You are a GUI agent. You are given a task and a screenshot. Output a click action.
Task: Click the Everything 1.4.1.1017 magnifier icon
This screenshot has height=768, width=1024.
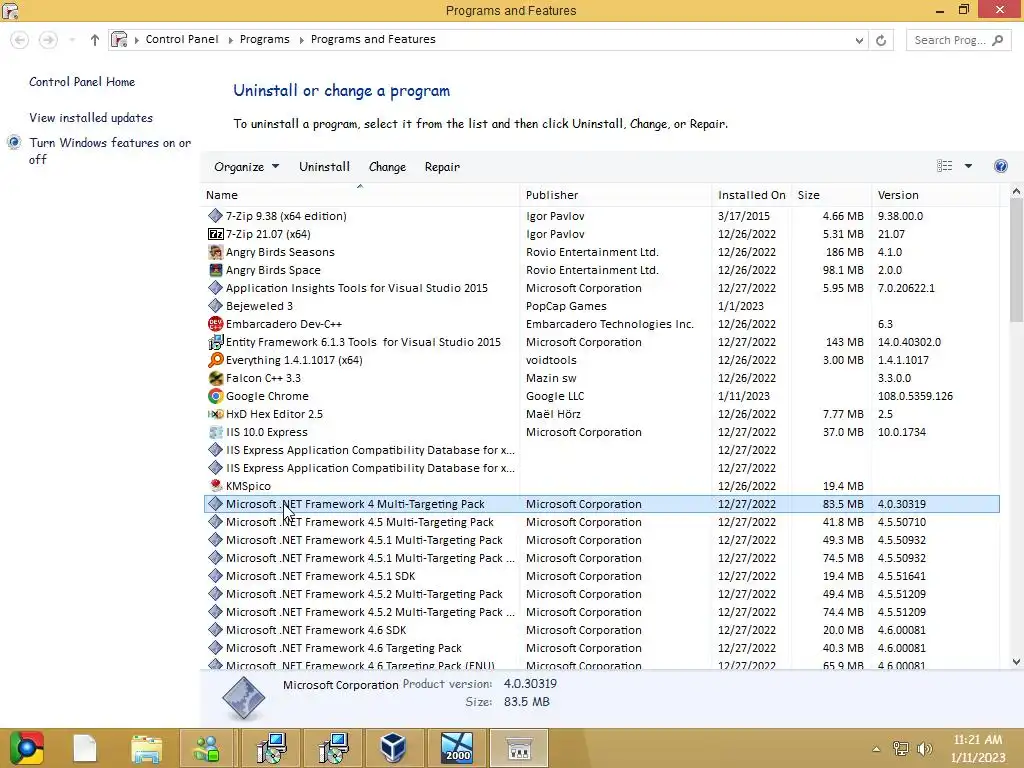coord(216,360)
